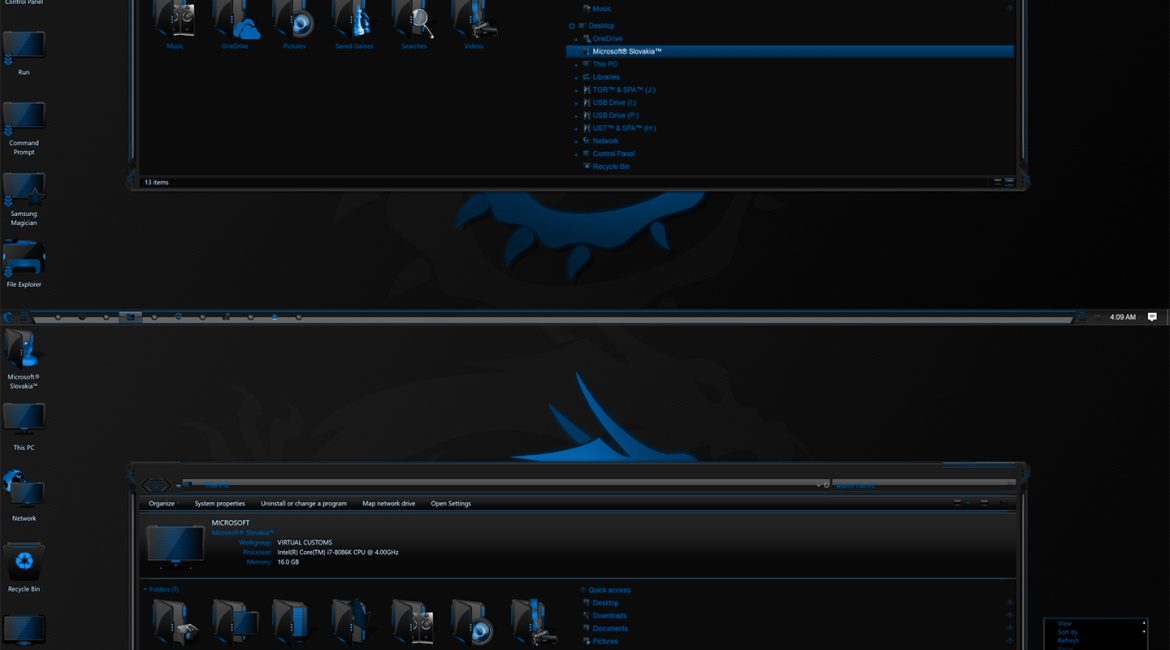Viewport: 1170px width, 650px height.
Task: Click Map network drive
Action: (389, 504)
